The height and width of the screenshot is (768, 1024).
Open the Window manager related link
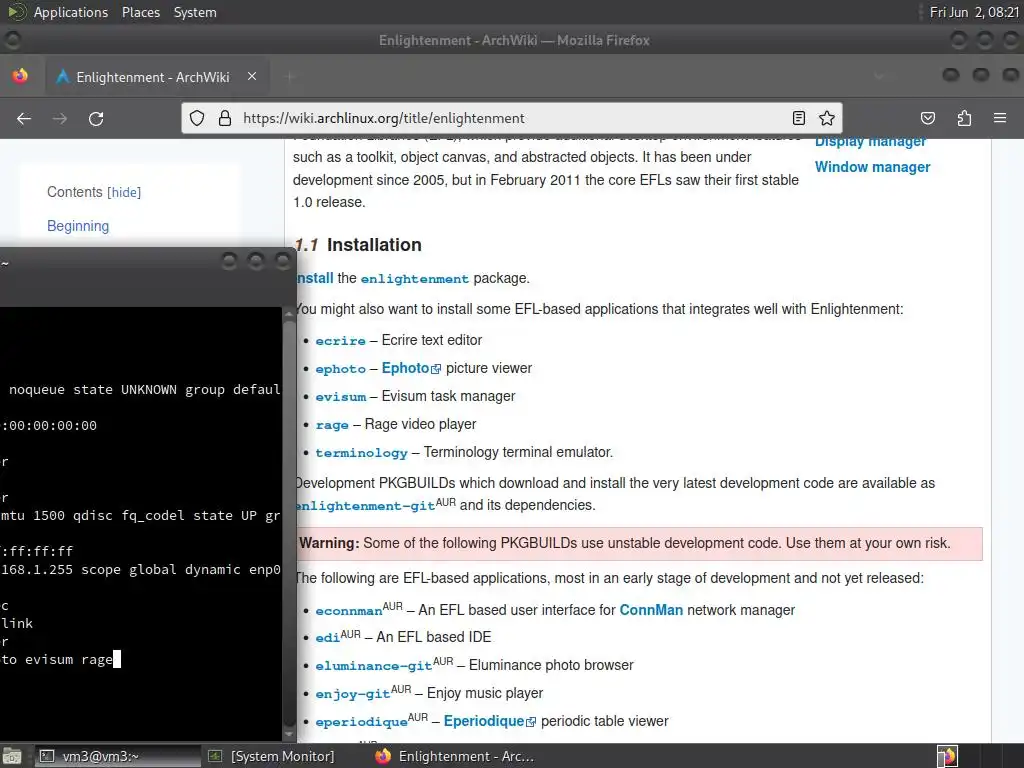pyautogui.click(x=872, y=167)
